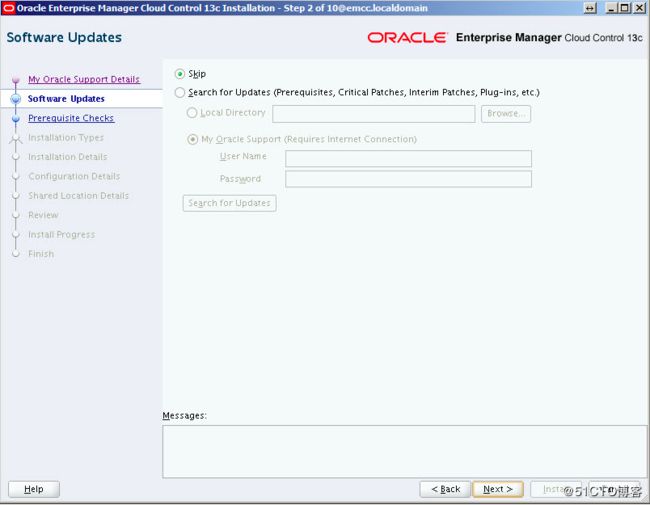Click the Configuration Details step label
Screen dimensions: 650x505
tap(74, 176)
